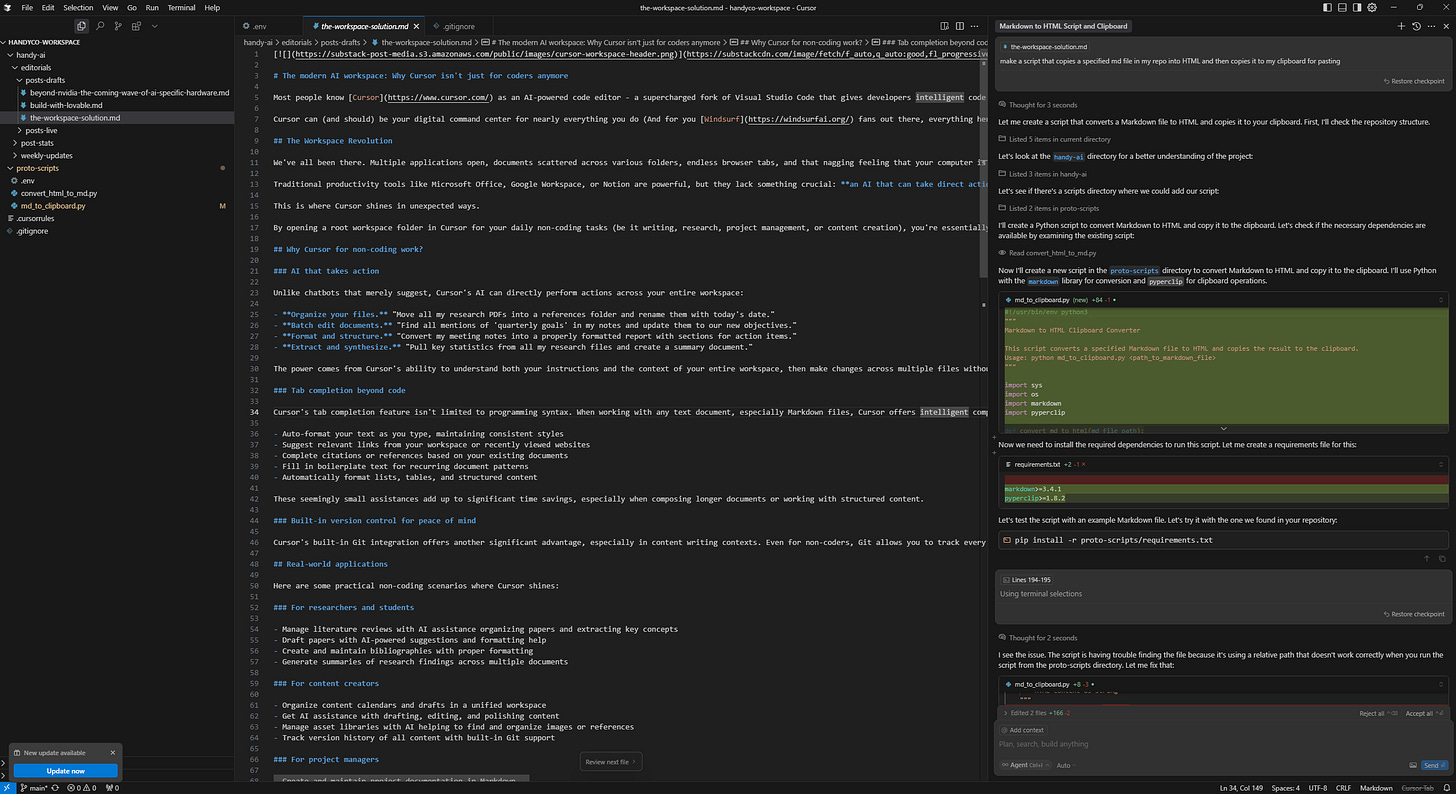Viewport: 1456px width, 794px height.
Task: Open the Search view icon
Action: 99,26
